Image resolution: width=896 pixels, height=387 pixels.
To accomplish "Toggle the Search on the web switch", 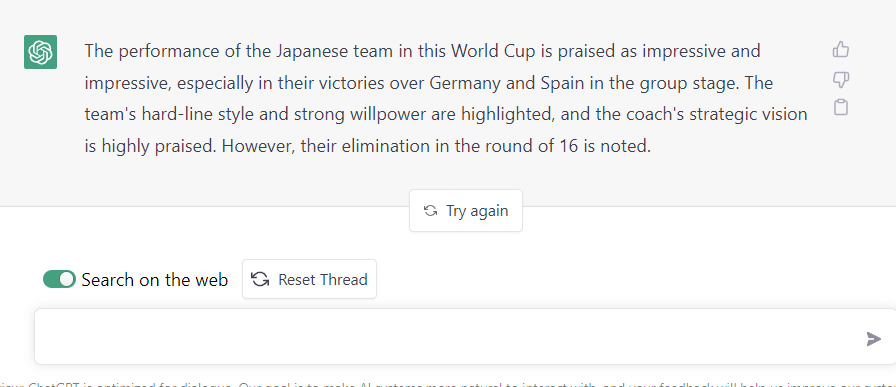I will (59, 279).
